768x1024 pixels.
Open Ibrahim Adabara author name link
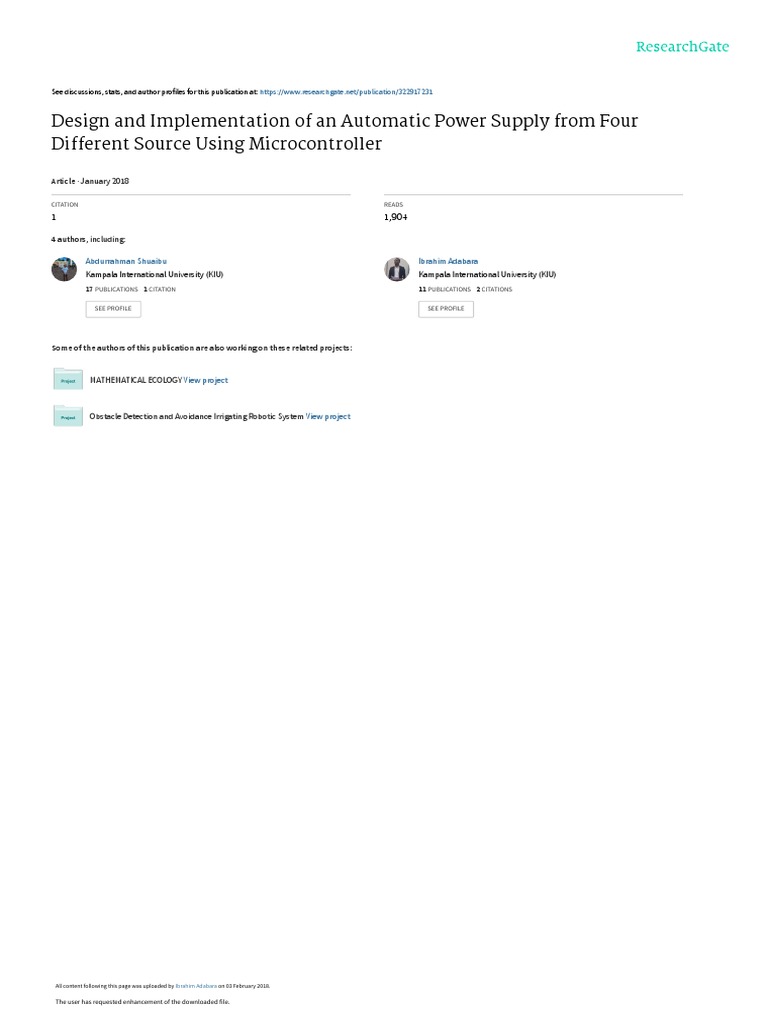tap(448, 261)
